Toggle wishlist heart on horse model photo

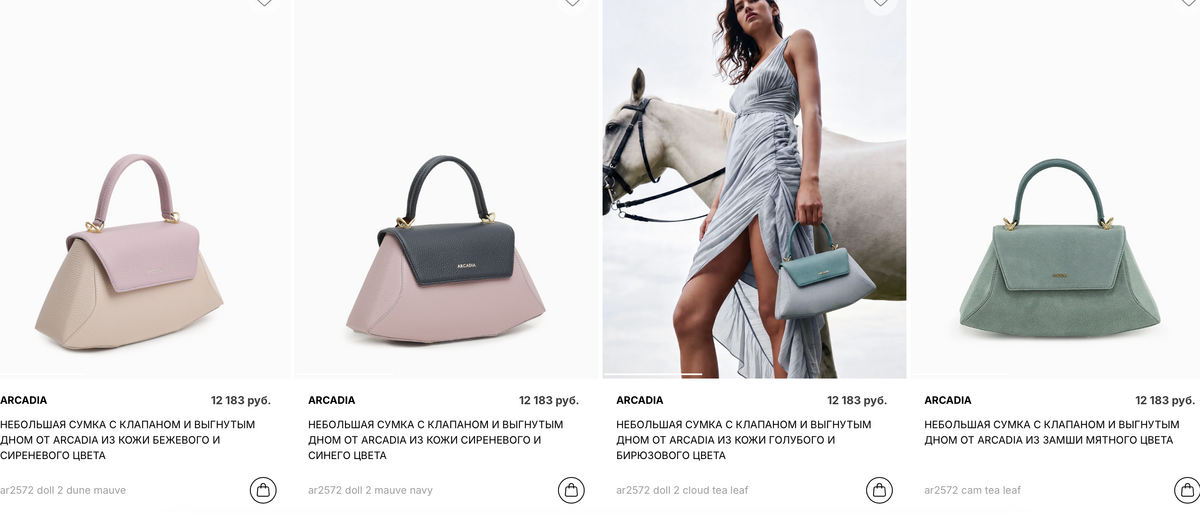pyautogui.click(x=880, y=3)
